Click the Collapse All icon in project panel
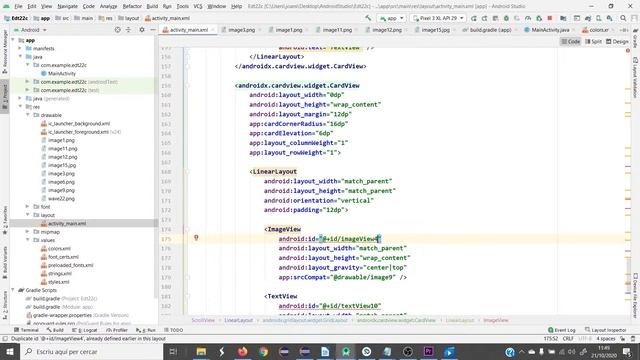Image resolution: width=640 pixels, height=360 pixels. pos(129,30)
